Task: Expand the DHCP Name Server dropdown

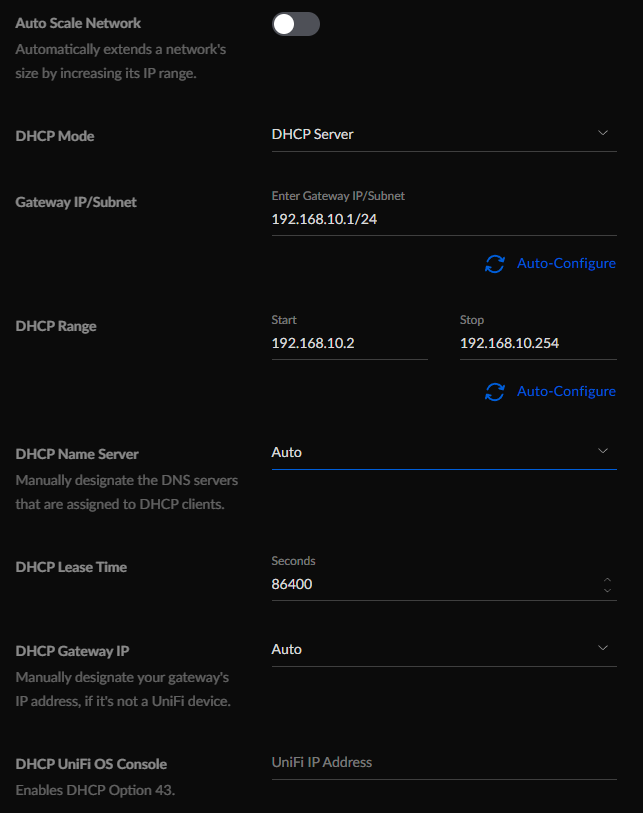Action: click(444, 453)
